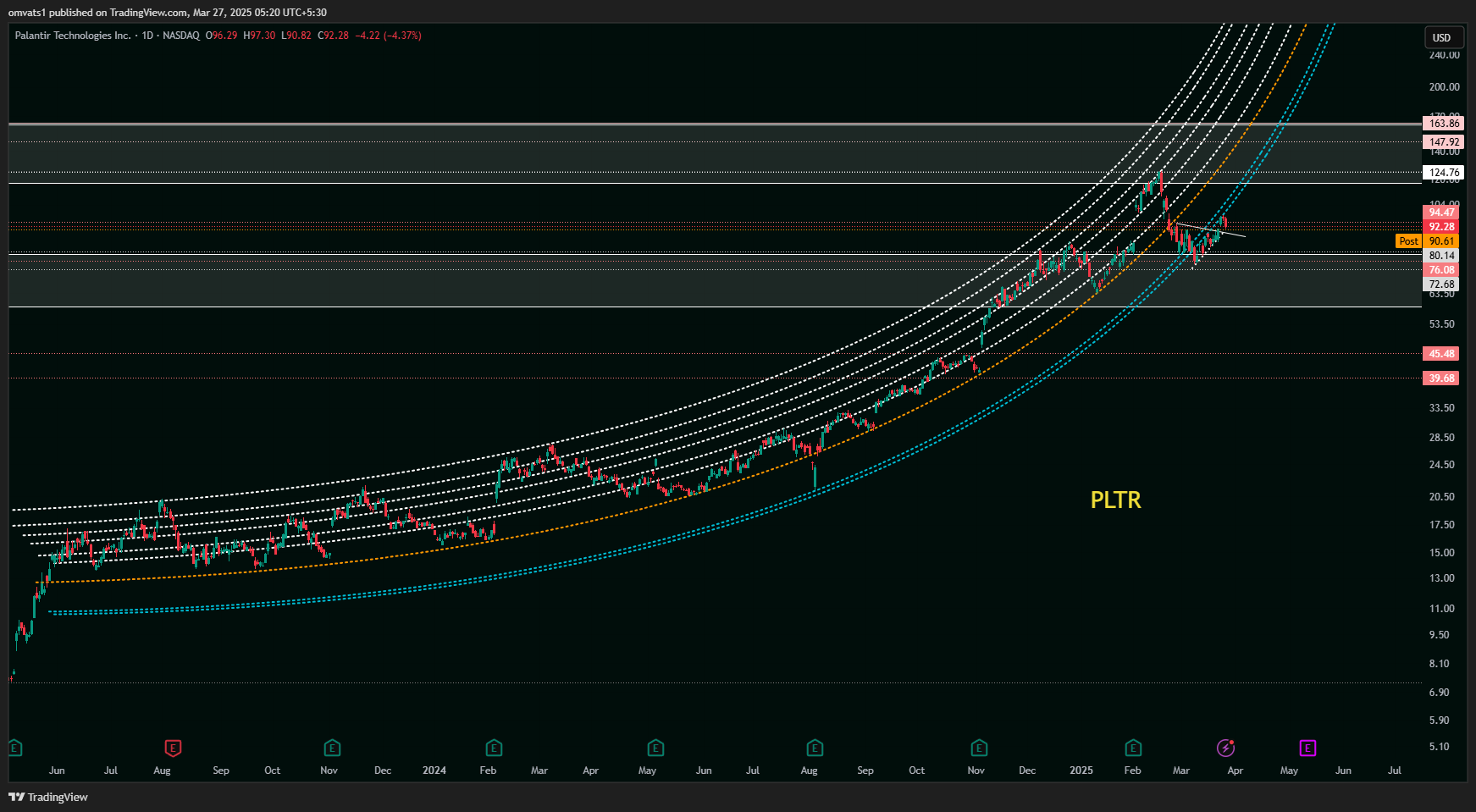Click the 76.08 price label
The width and height of the screenshot is (1476, 812).
[x=1441, y=270]
